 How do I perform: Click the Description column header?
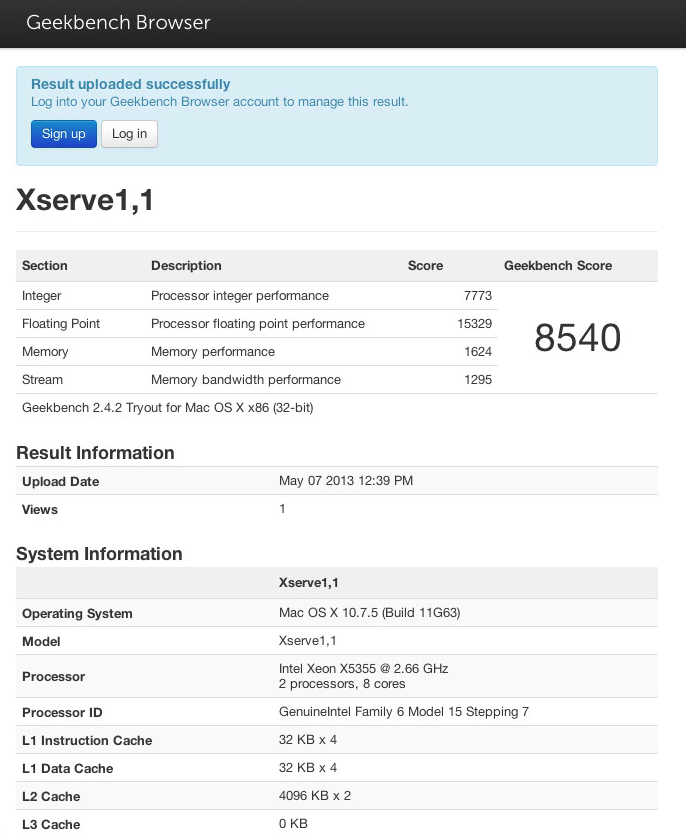186,266
